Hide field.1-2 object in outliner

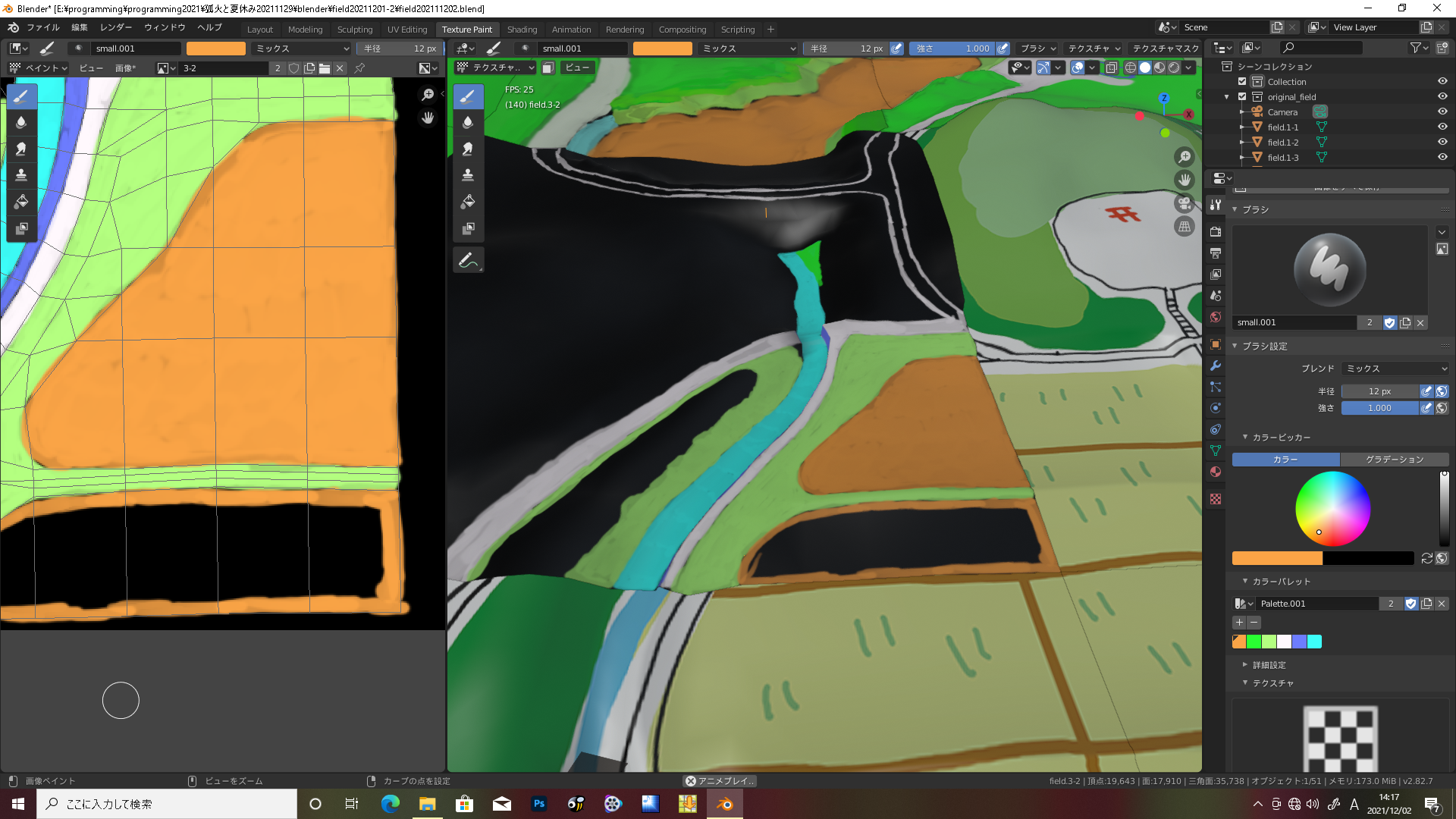(1442, 142)
